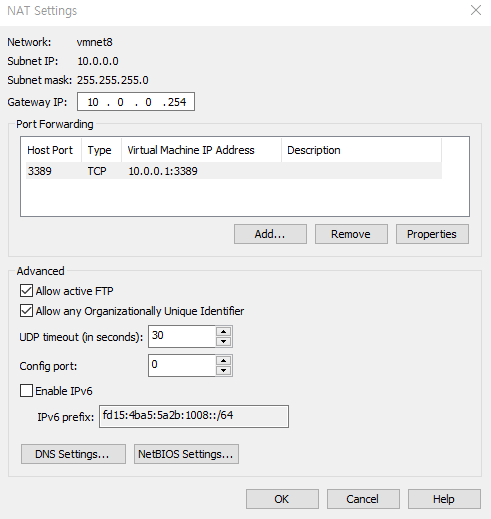This screenshot has width=491, height=519.
Task: Open DNS Settings
Action: click(x=73, y=454)
